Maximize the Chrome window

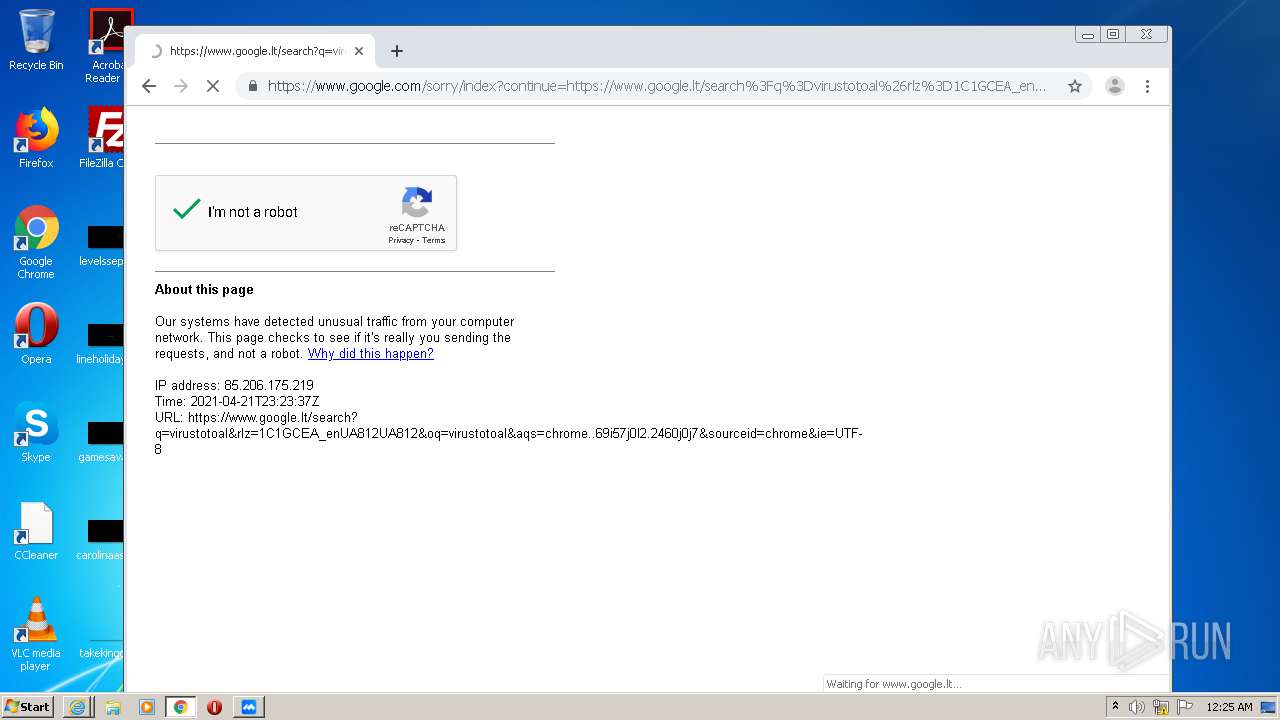[1113, 34]
